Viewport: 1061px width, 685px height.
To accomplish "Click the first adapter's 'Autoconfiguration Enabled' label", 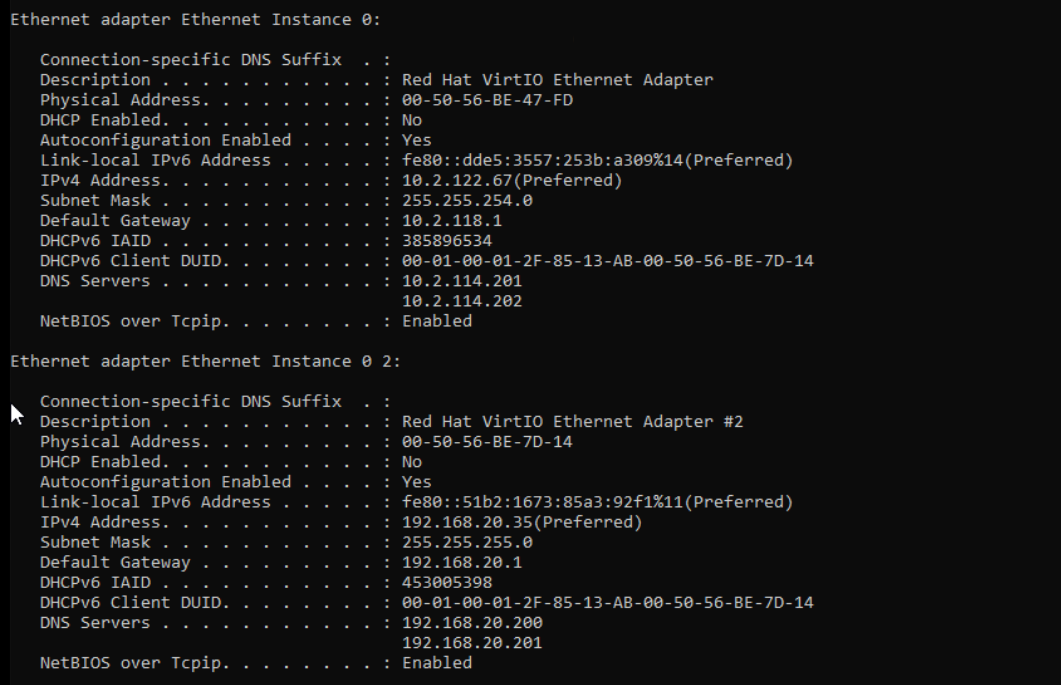I will click(x=165, y=141).
